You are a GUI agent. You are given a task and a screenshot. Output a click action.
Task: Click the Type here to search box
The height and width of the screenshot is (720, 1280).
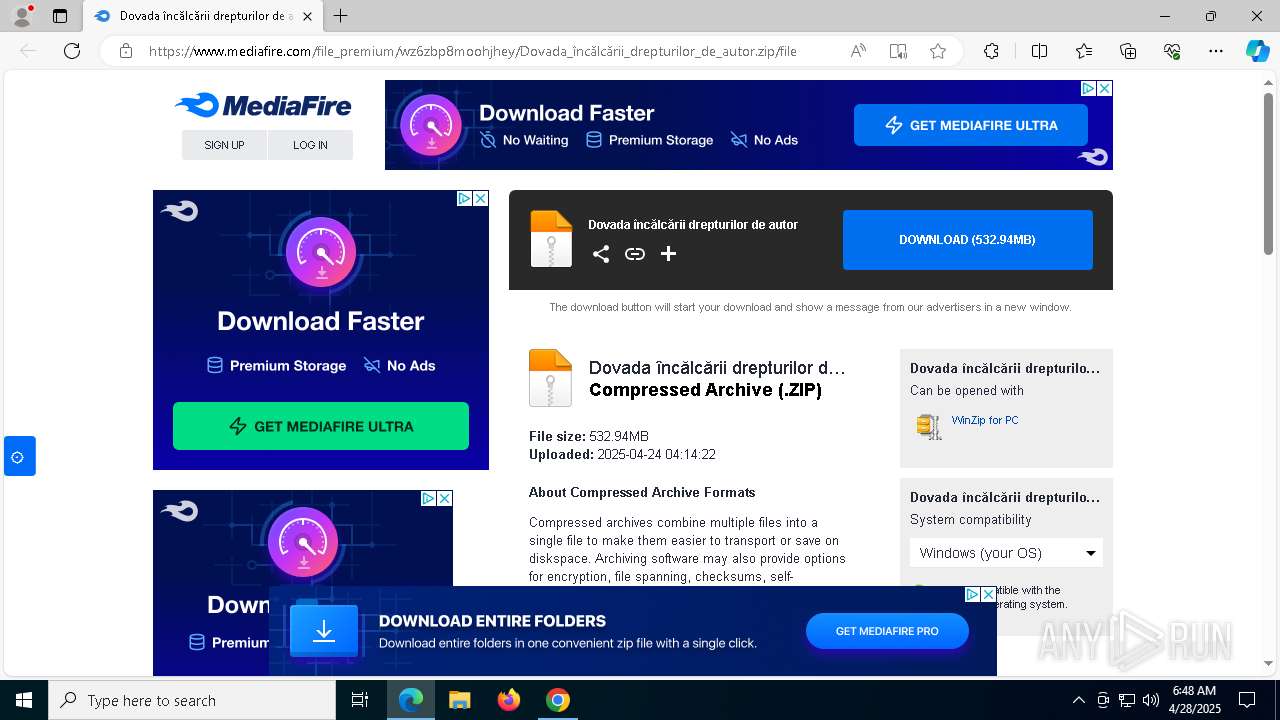tap(192, 700)
